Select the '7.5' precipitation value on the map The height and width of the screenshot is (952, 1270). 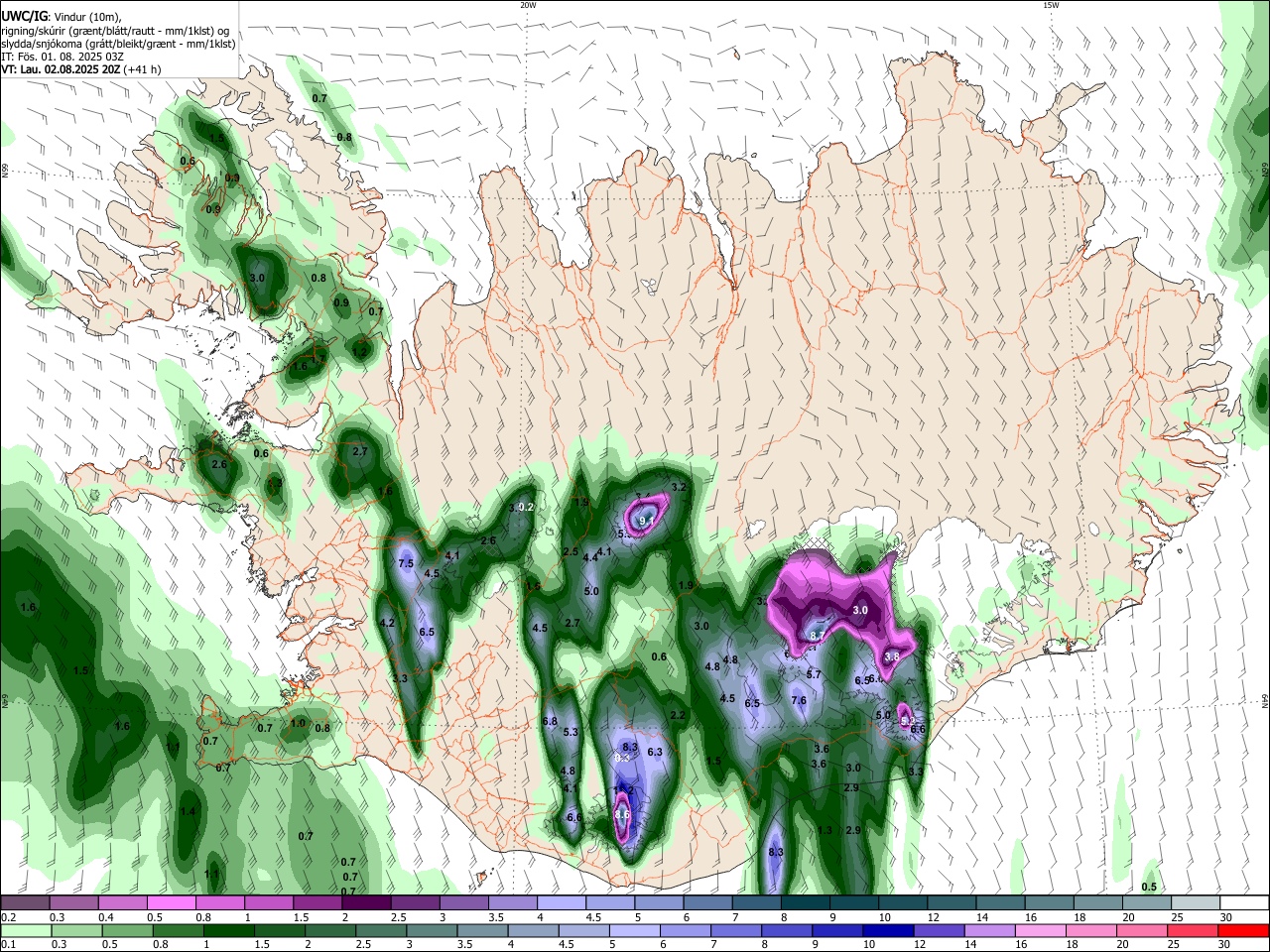pos(406,563)
